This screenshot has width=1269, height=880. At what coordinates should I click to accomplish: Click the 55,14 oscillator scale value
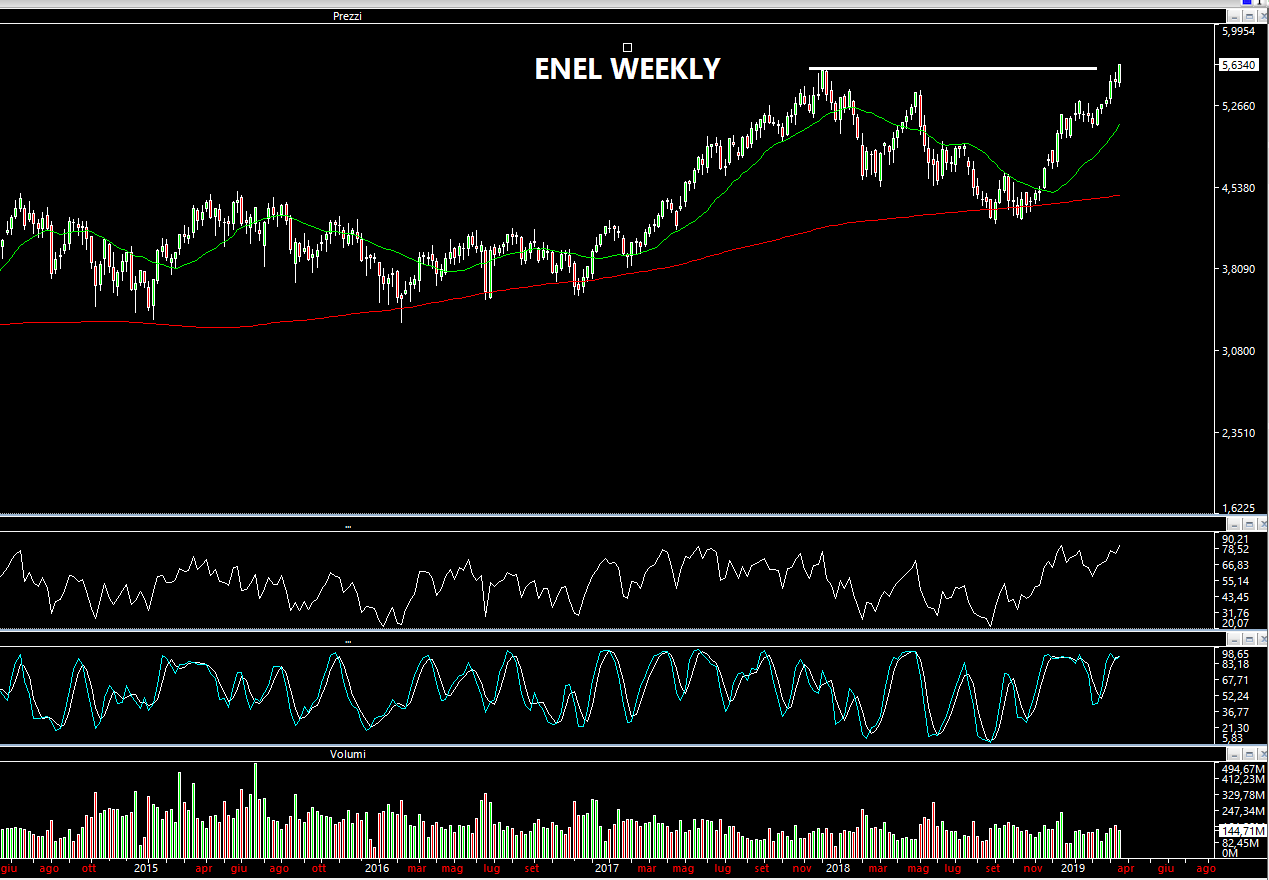click(x=1235, y=581)
